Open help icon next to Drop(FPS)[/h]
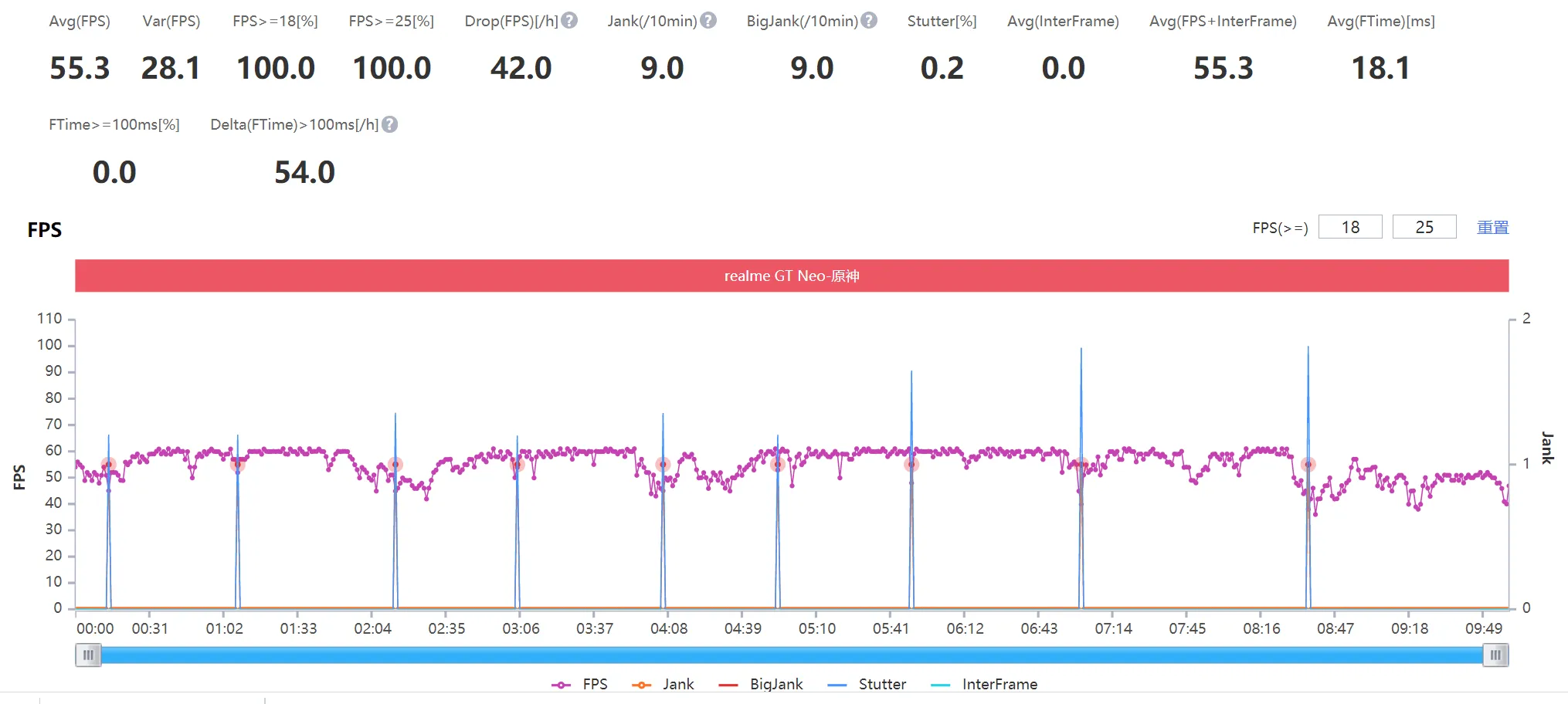This screenshot has width=1568, height=704. click(x=569, y=21)
